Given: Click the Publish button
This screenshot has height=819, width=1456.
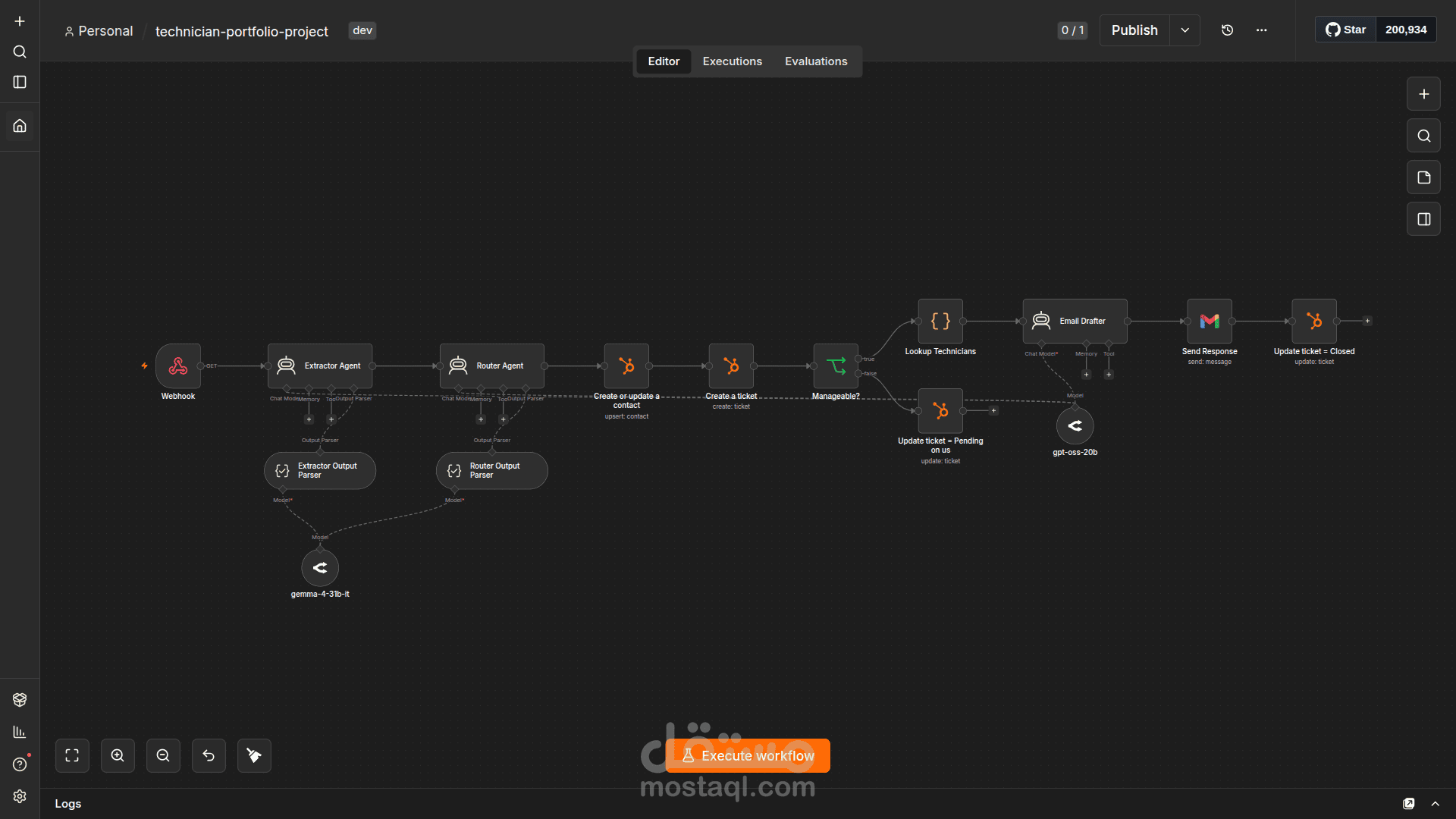Looking at the screenshot, I should click(1134, 30).
